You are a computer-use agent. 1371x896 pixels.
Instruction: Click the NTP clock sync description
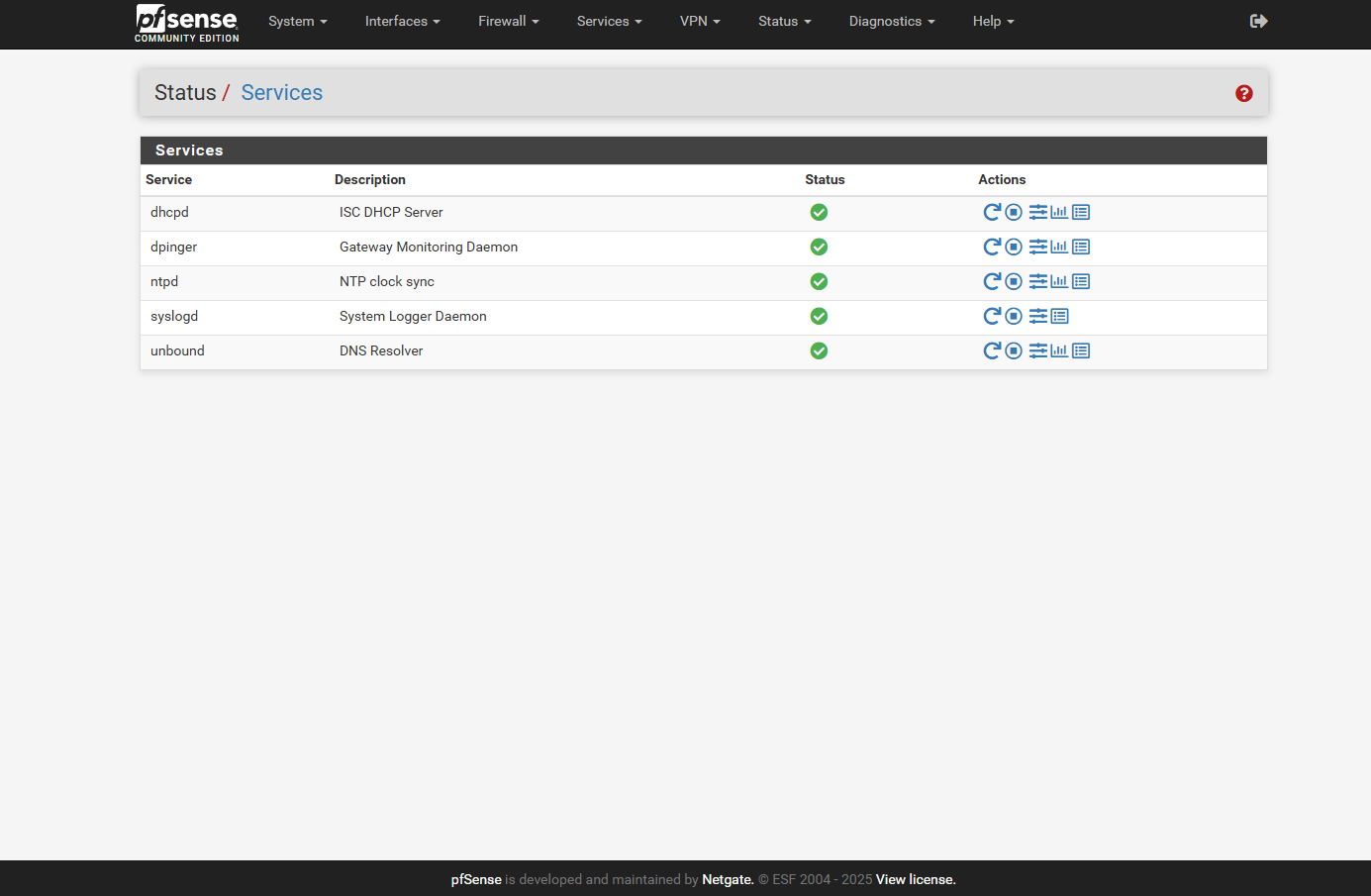pyautogui.click(x=387, y=281)
